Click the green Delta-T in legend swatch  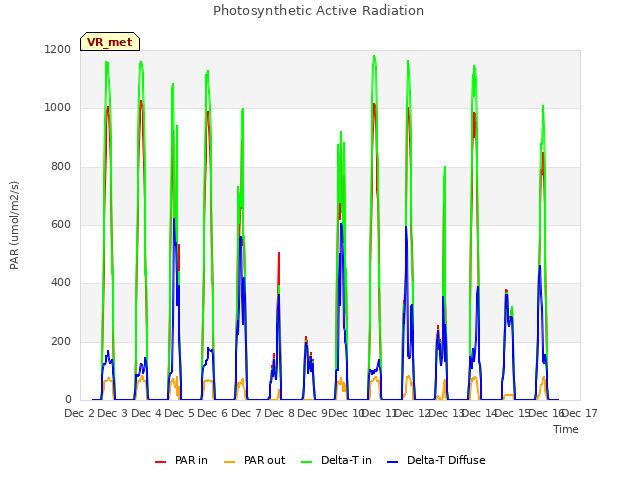[x=307, y=462]
